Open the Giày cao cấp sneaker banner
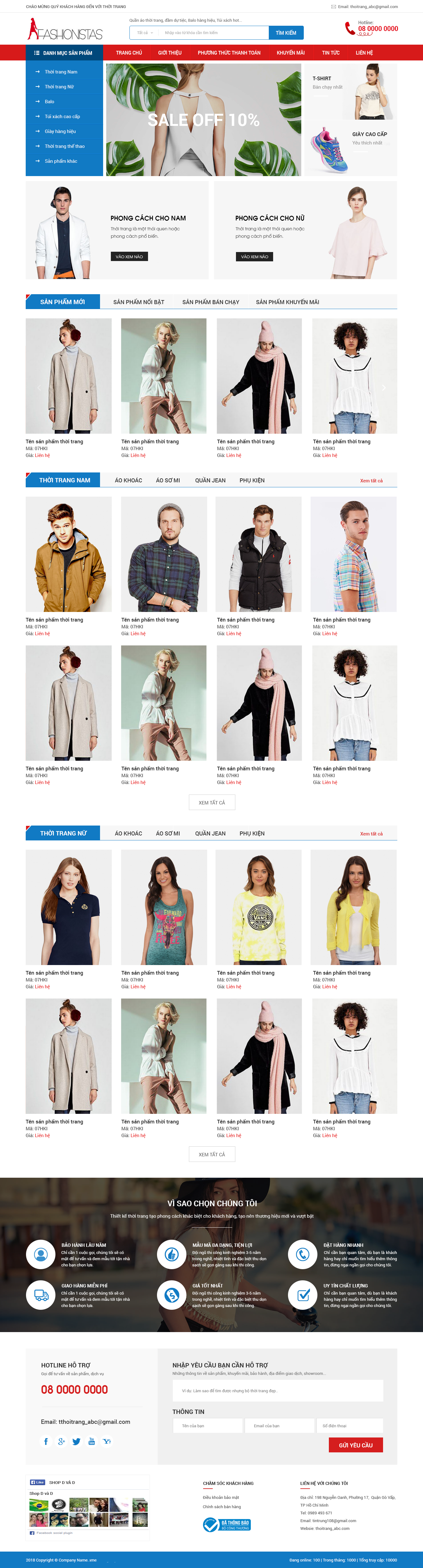The height and width of the screenshot is (1568, 423). click(x=351, y=148)
